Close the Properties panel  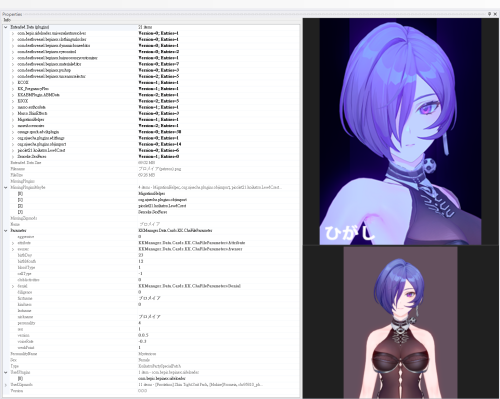coord(495,14)
